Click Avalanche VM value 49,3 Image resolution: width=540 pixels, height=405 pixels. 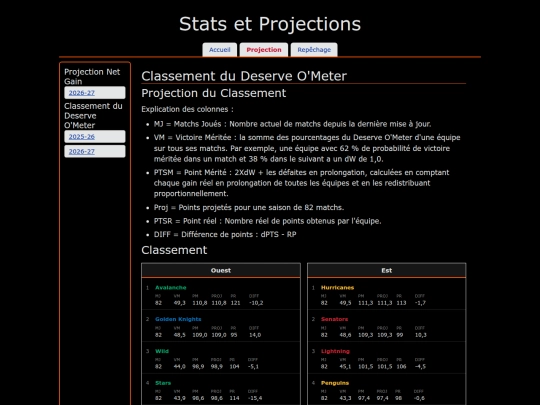pyautogui.click(x=179, y=303)
